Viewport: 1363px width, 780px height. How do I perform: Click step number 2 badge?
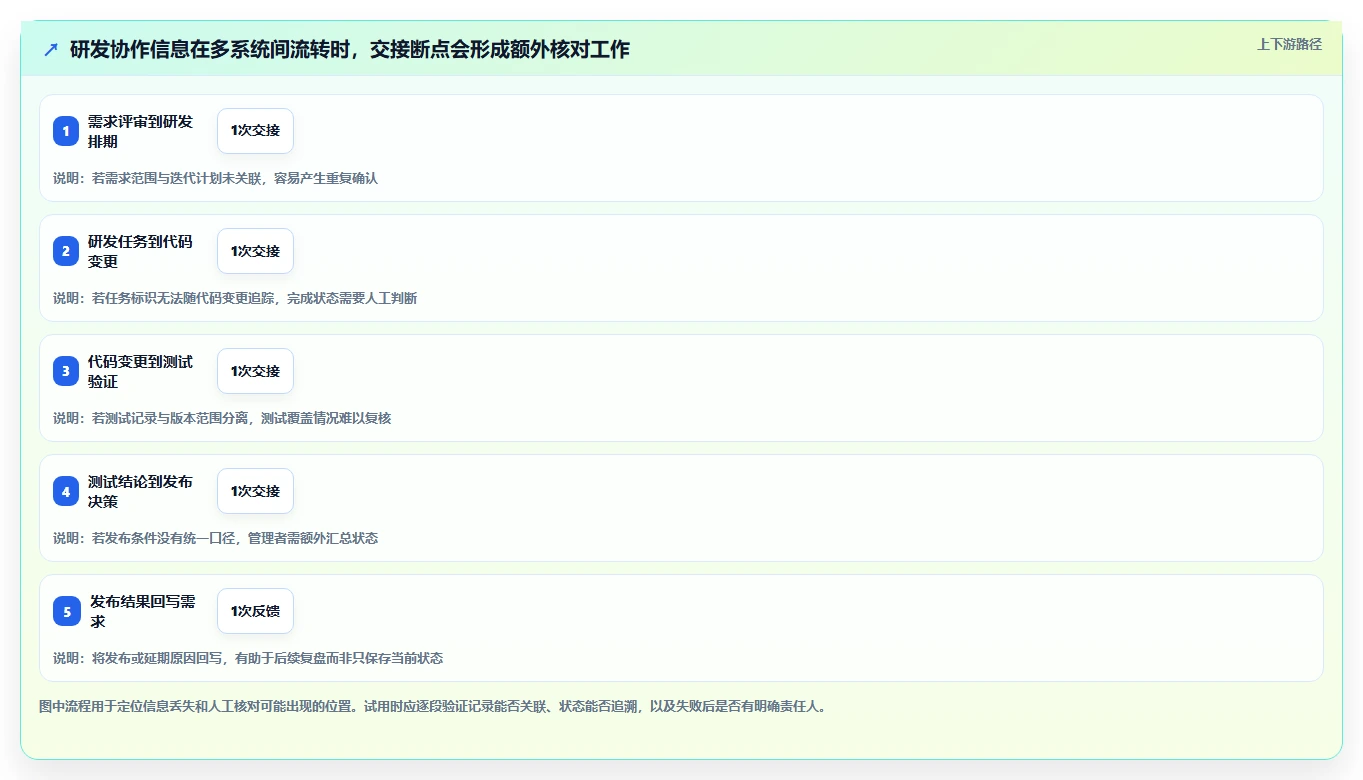[66, 251]
